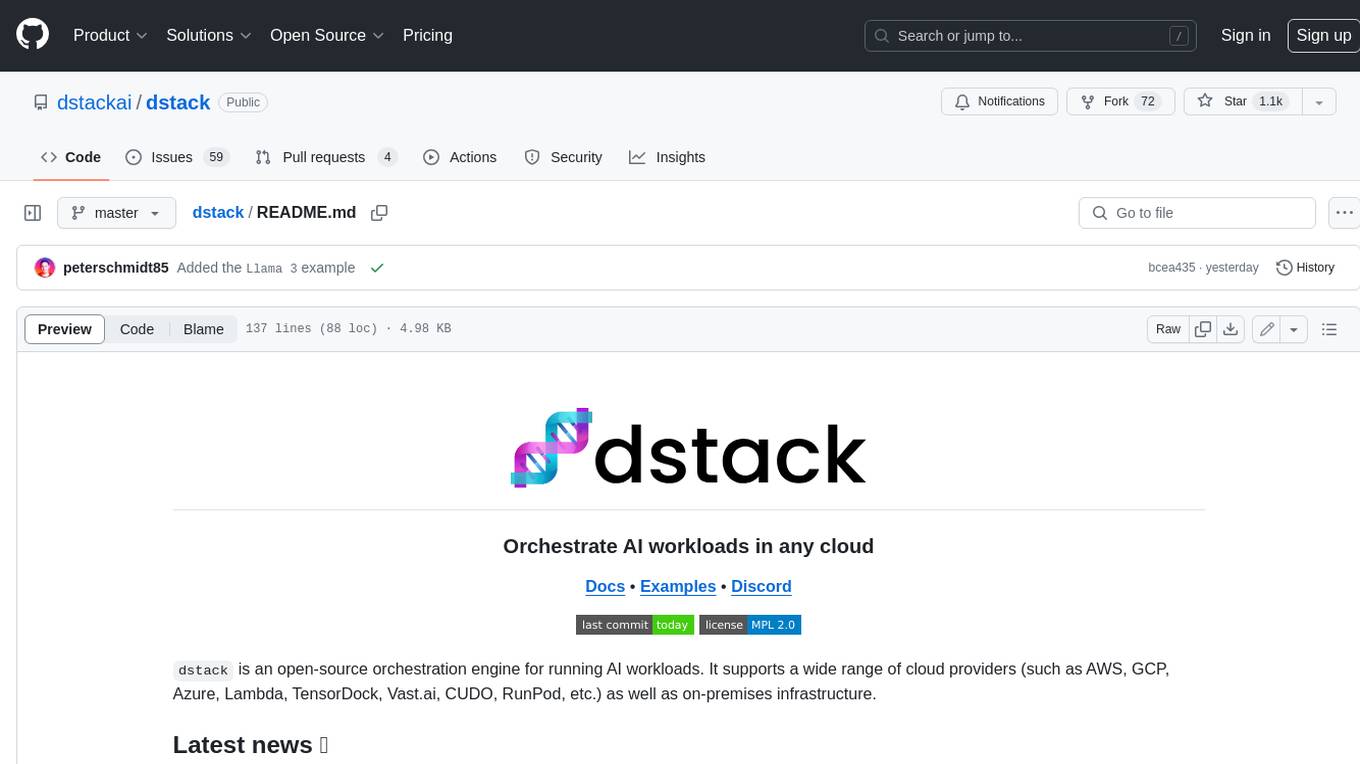Switch to the Actions tab
This screenshot has width=1360, height=764.
pos(460,157)
